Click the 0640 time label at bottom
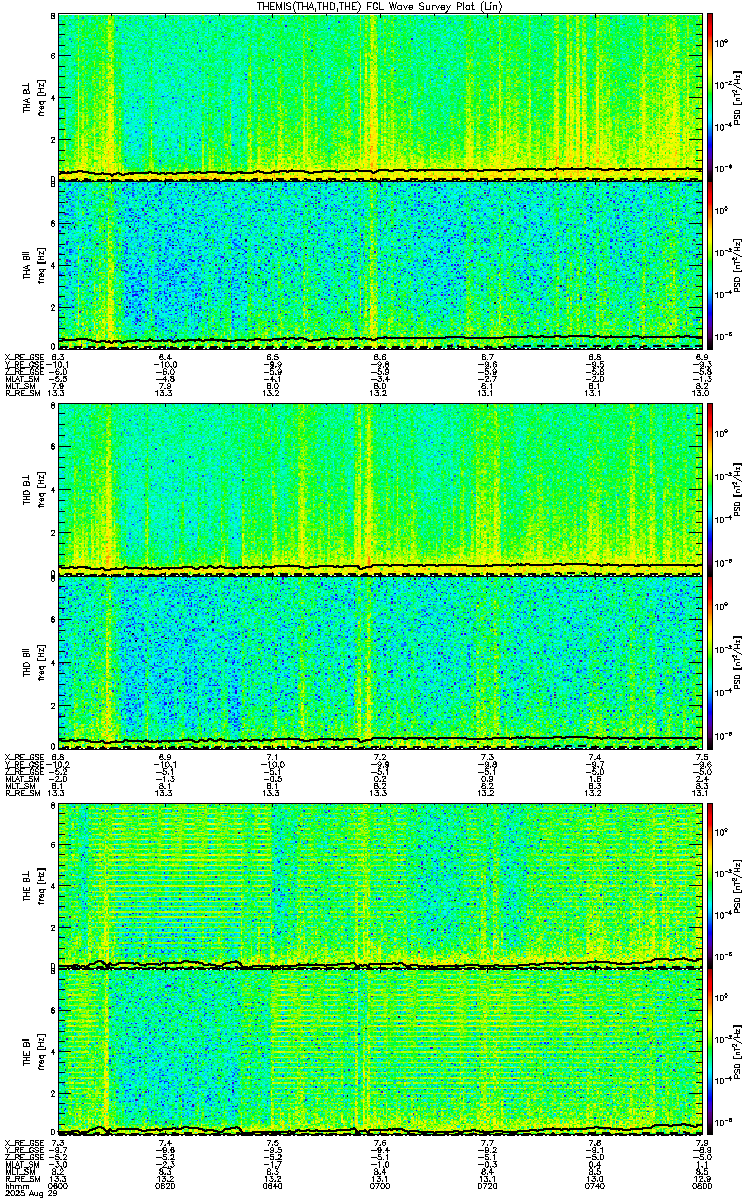The image size is (750, 1200). pyautogui.click(x=272, y=1186)
